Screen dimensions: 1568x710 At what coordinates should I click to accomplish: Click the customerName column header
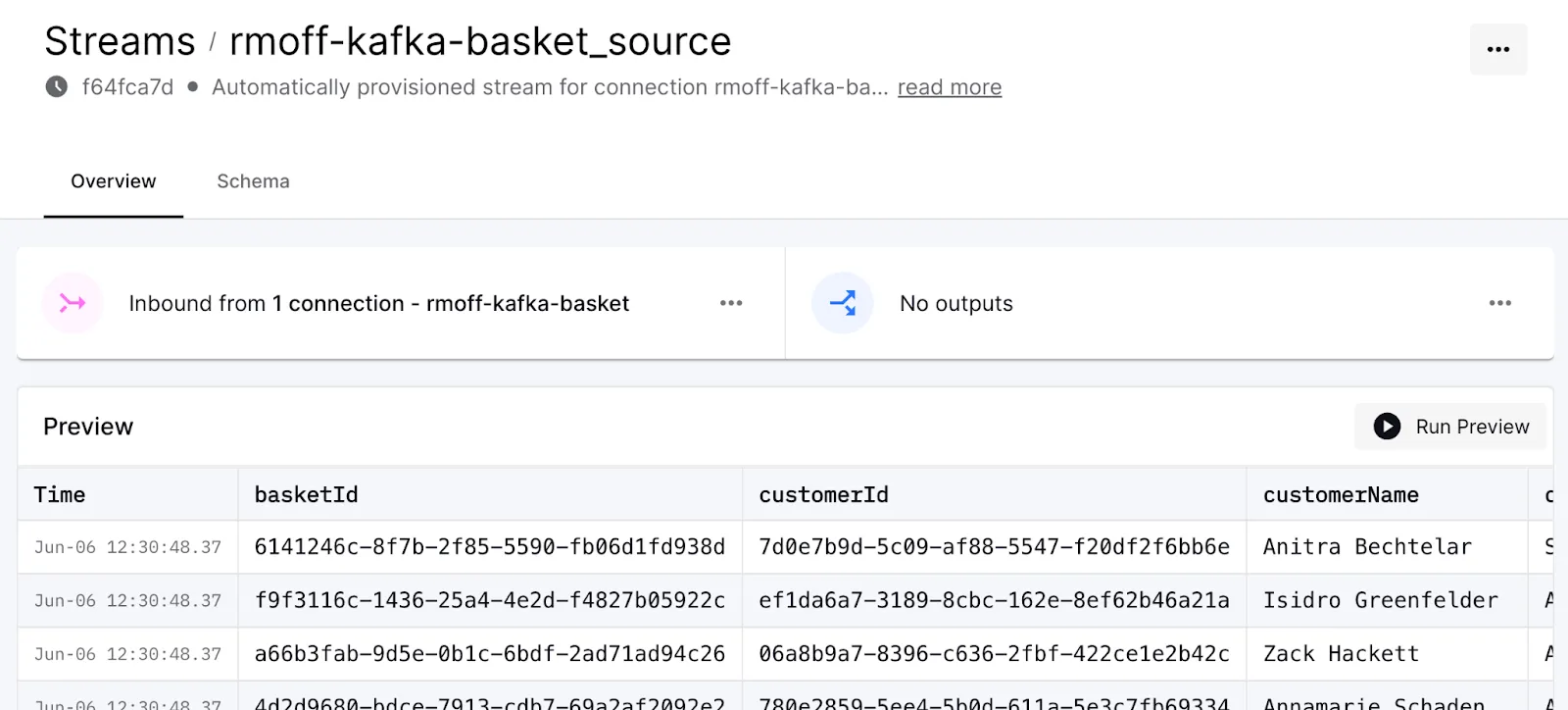[x=1340, y=495]
